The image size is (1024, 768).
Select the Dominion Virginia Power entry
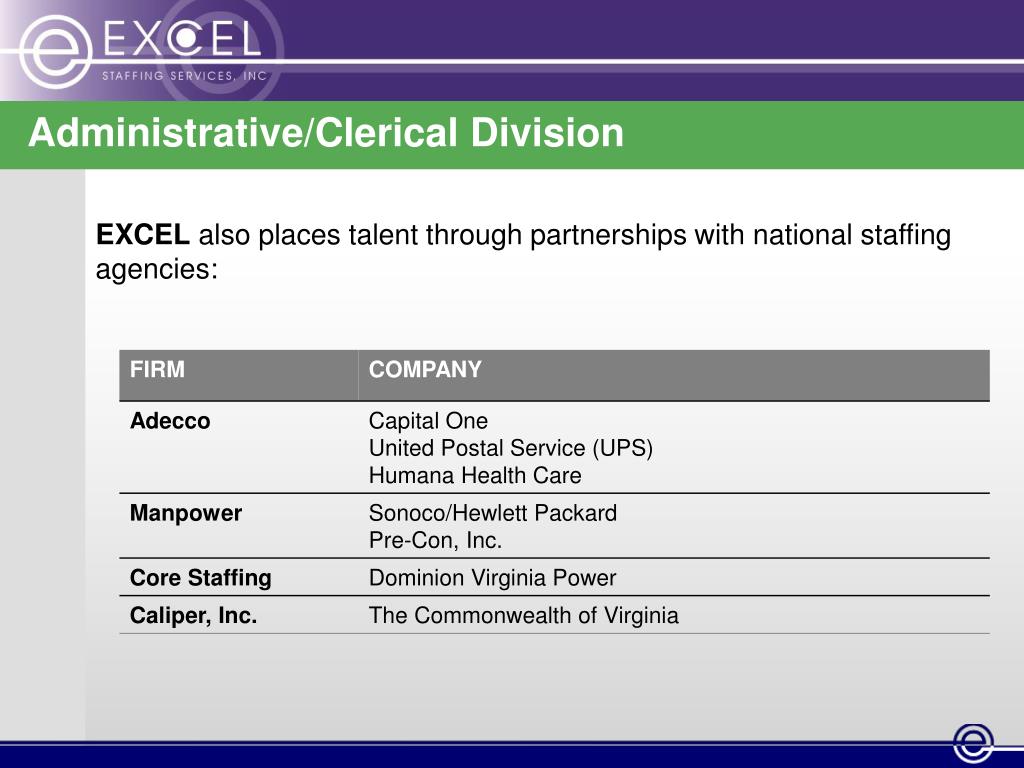[492, 578]
